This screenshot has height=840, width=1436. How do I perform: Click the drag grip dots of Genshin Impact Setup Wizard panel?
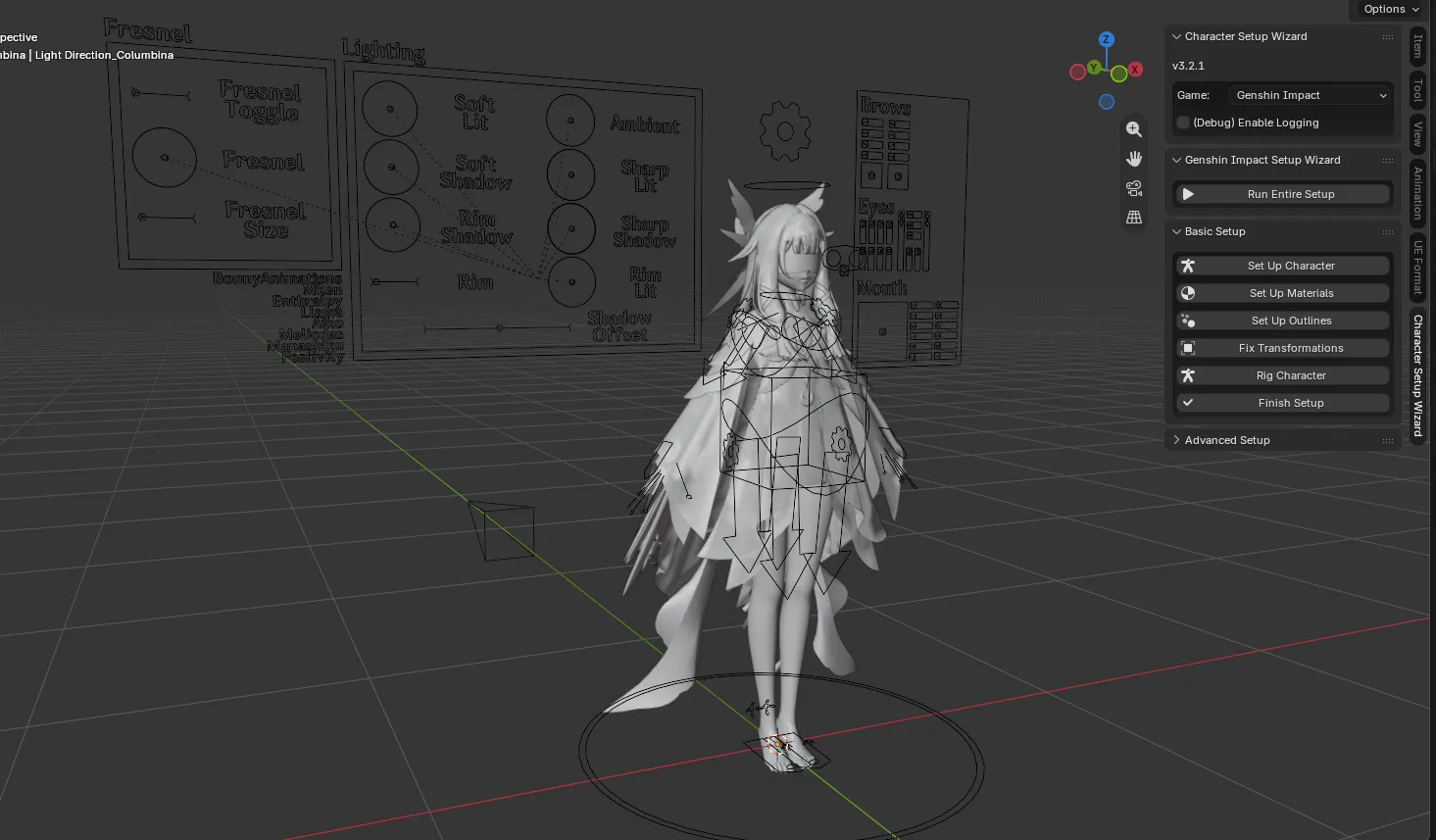[x=1388, y=160]
